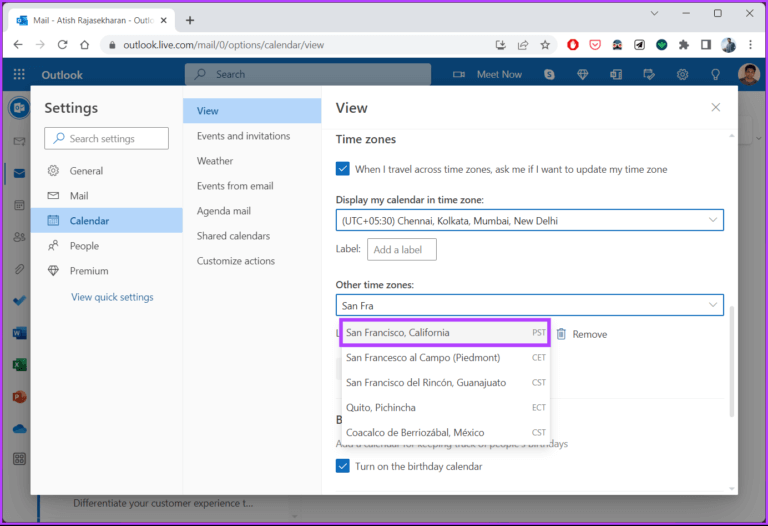Expand Display my calendar time zone dropdown
The height and width of the screenshot is (526, 768).
tap(529, 220)
